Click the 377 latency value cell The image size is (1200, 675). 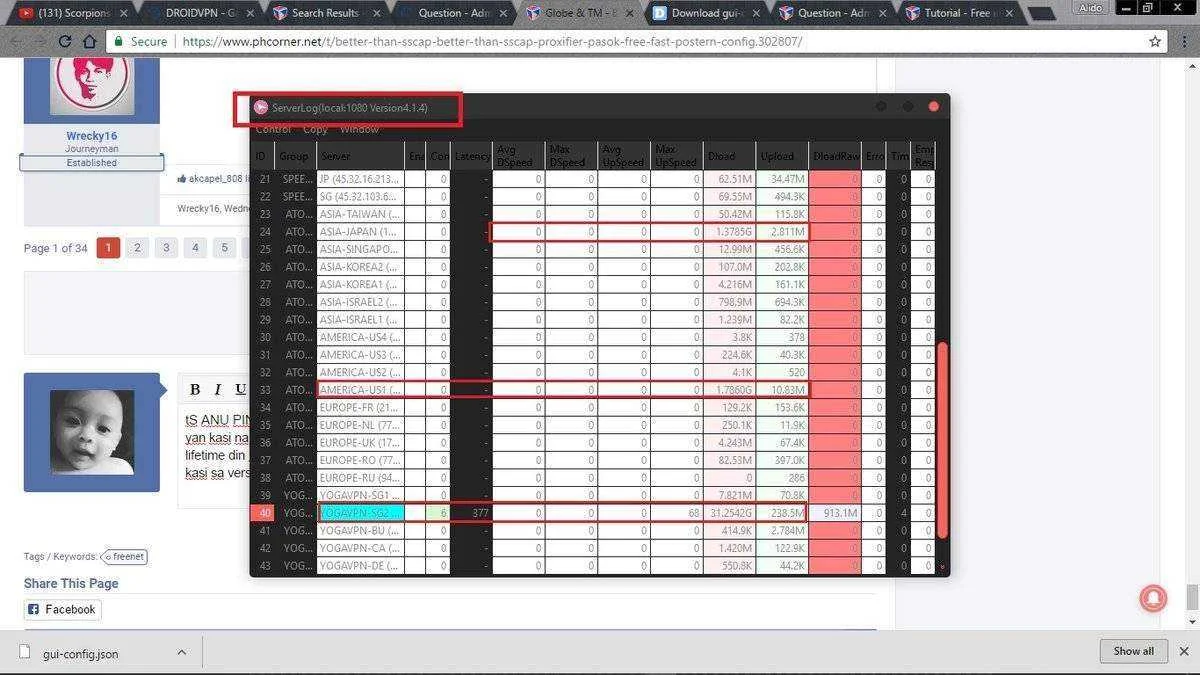coord(471,513)
